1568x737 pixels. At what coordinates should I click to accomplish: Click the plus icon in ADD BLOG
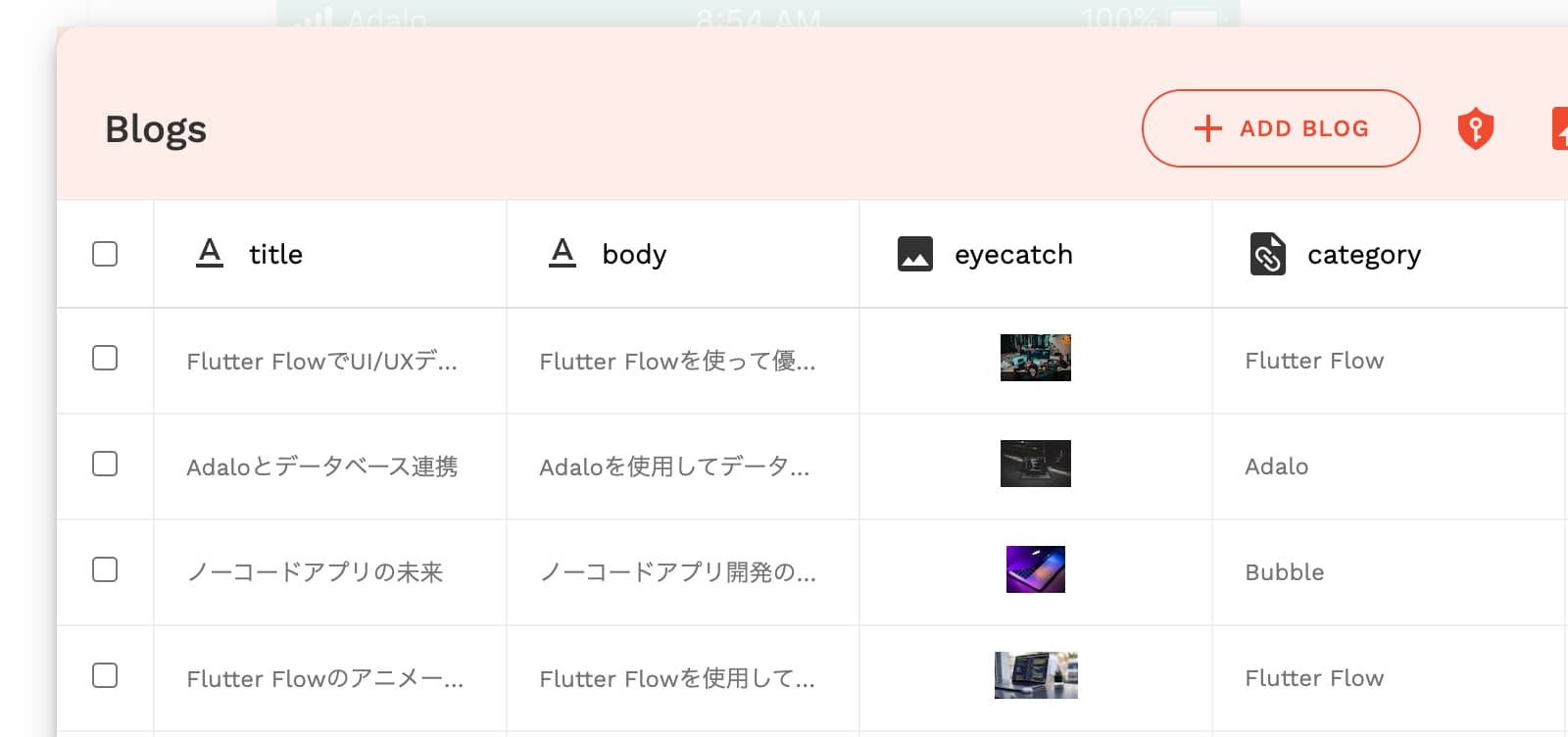coord(1208,128)
